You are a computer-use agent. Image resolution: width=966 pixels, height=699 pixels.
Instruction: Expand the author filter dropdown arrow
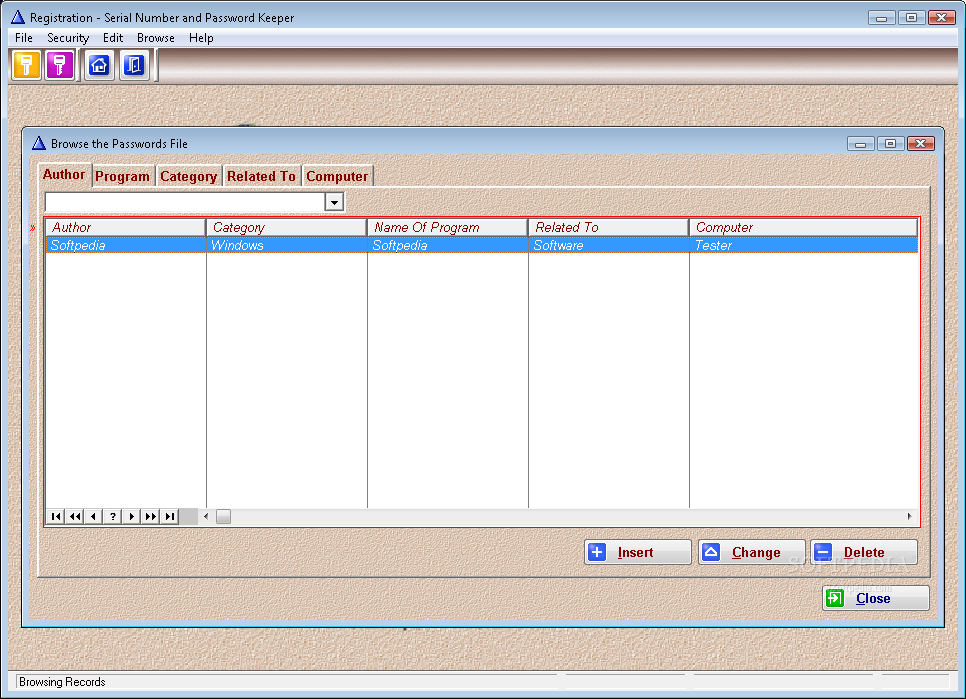click(334, 202)
